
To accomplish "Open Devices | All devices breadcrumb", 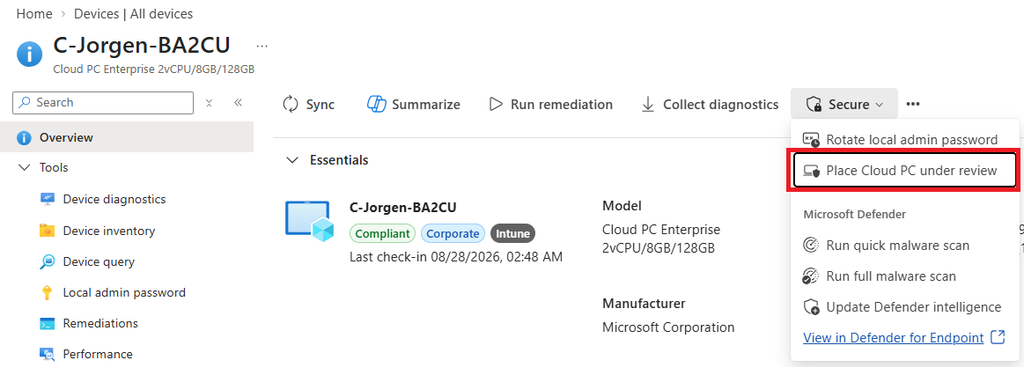I will point(133,14).
